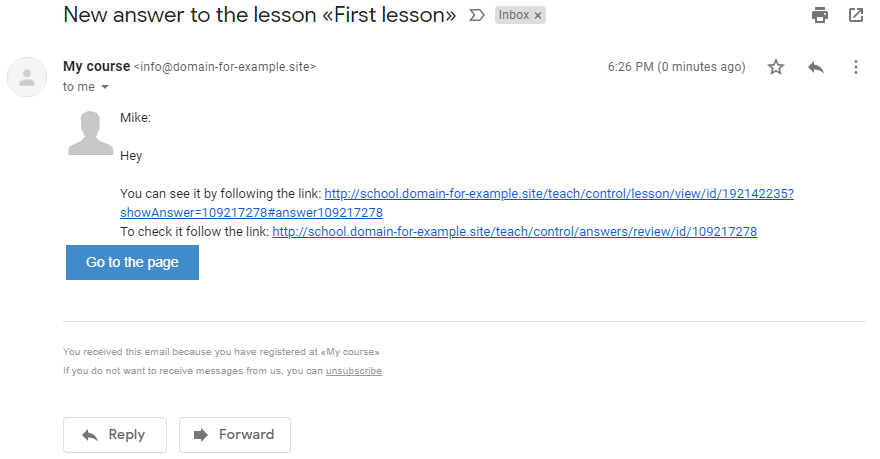Star this email message
The height and width of the screenshot is (459, 880).
tap(776, 67)
